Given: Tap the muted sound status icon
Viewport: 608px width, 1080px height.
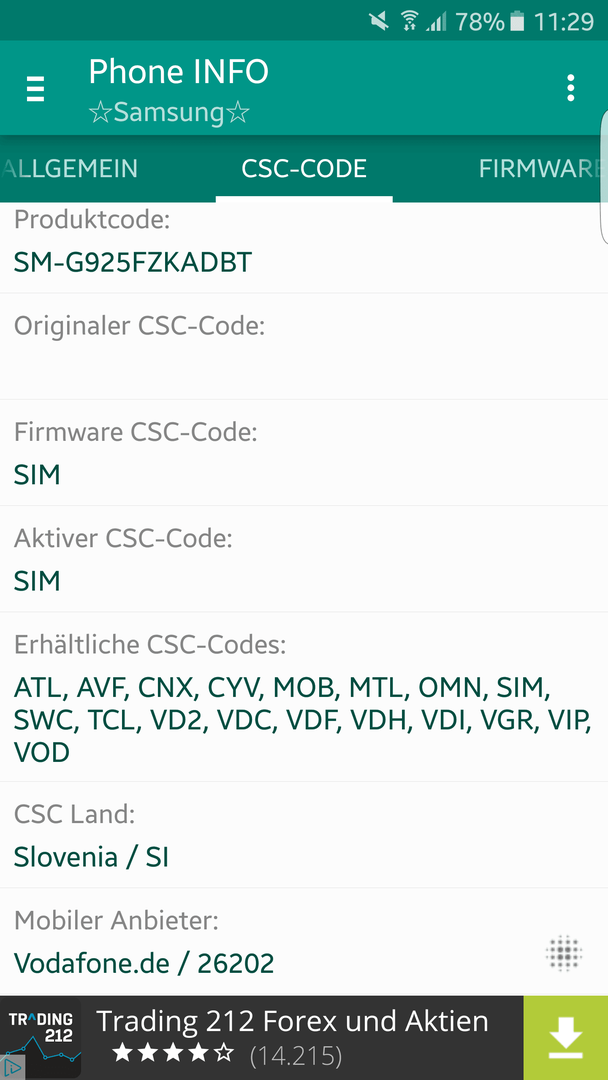Looking at the screenshot, I should 379,21.
